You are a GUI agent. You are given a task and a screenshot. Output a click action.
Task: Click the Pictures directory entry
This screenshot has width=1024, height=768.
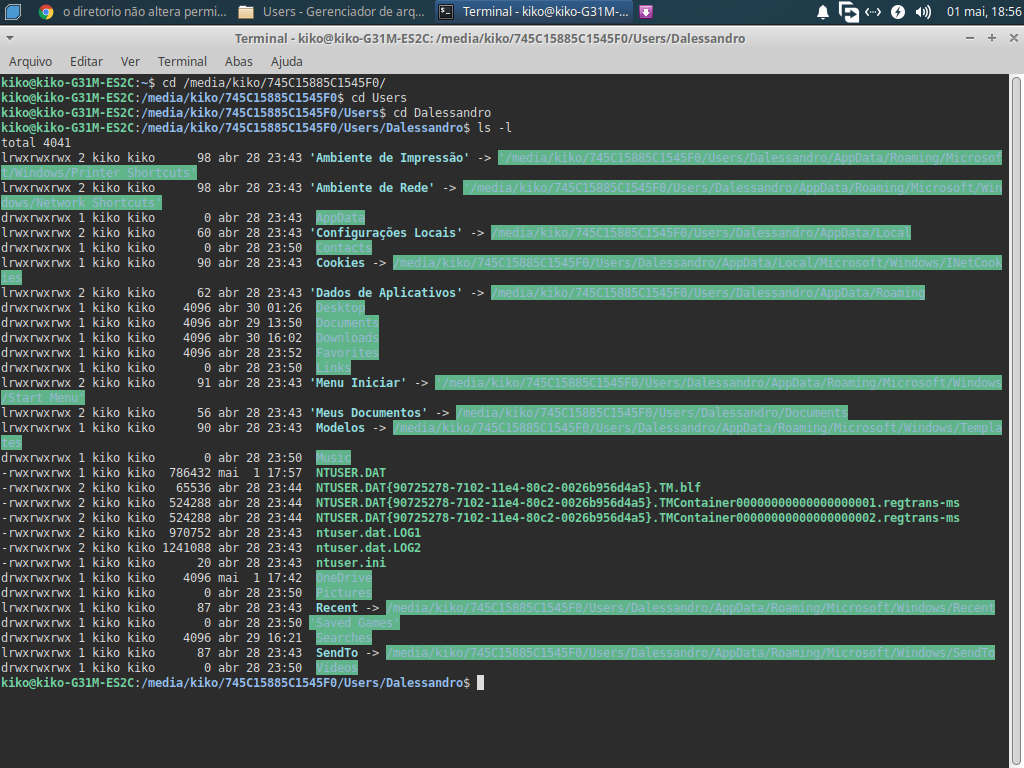pyautogui.click(x=344, y=593)
